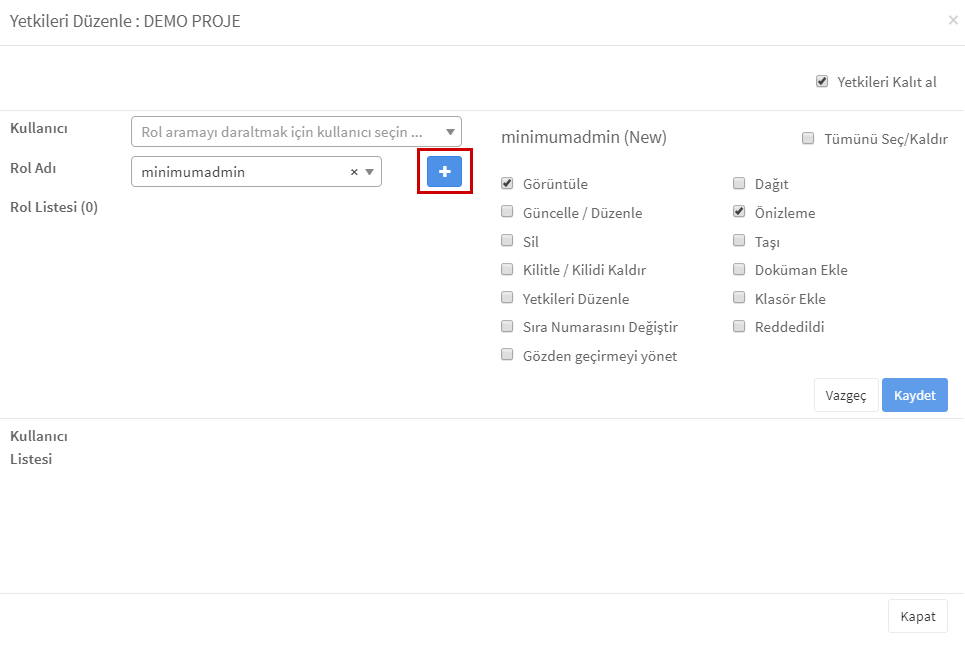Viewport: 965px width, 648px height.
Task: Expand the Rol Adı dropdown arrow
Action: 370,172
